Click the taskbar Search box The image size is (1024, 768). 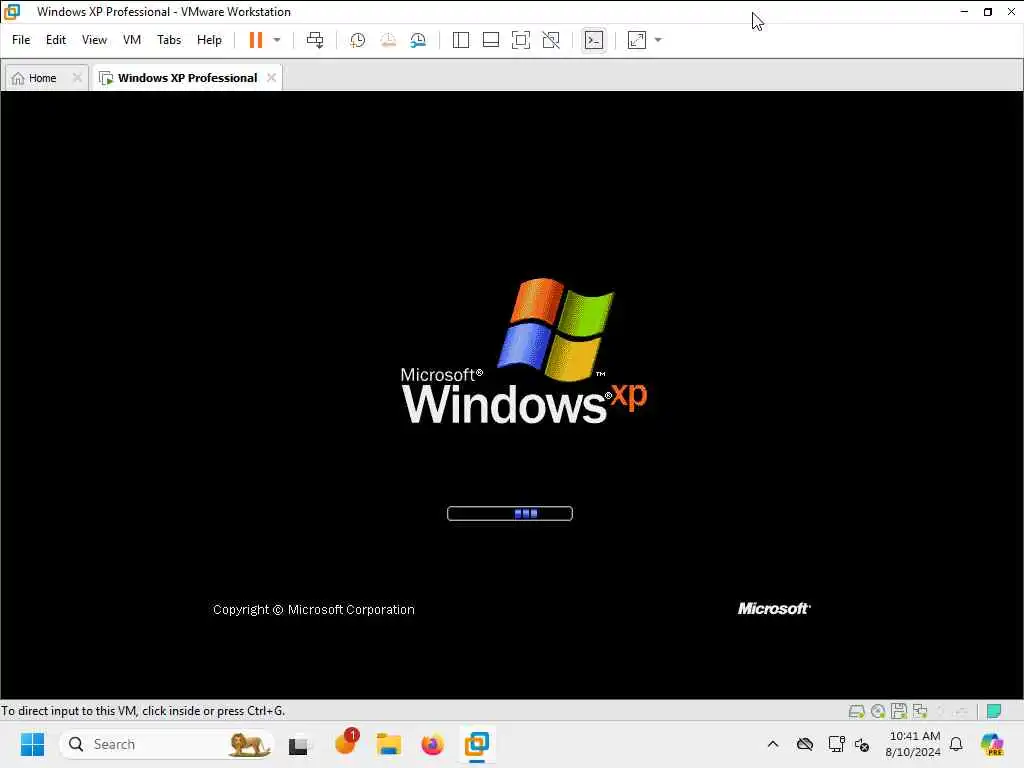167,744
